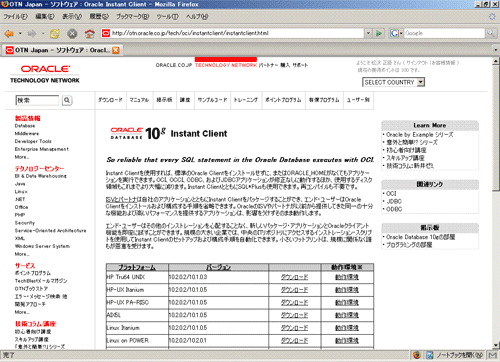Open the Home page icon
The height and width of the screenshot is (362, 500).
pyautogui.click(x=89, y=33)
